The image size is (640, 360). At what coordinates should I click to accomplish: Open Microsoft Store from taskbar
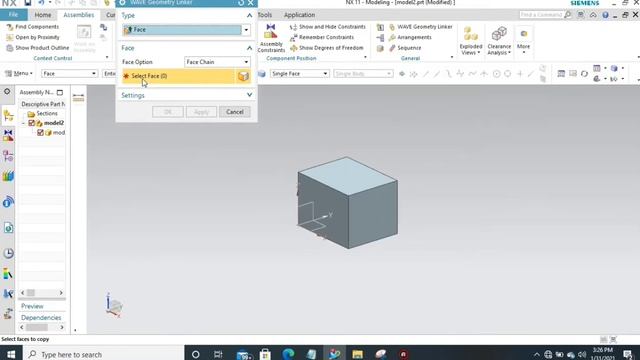coord(265,354)
